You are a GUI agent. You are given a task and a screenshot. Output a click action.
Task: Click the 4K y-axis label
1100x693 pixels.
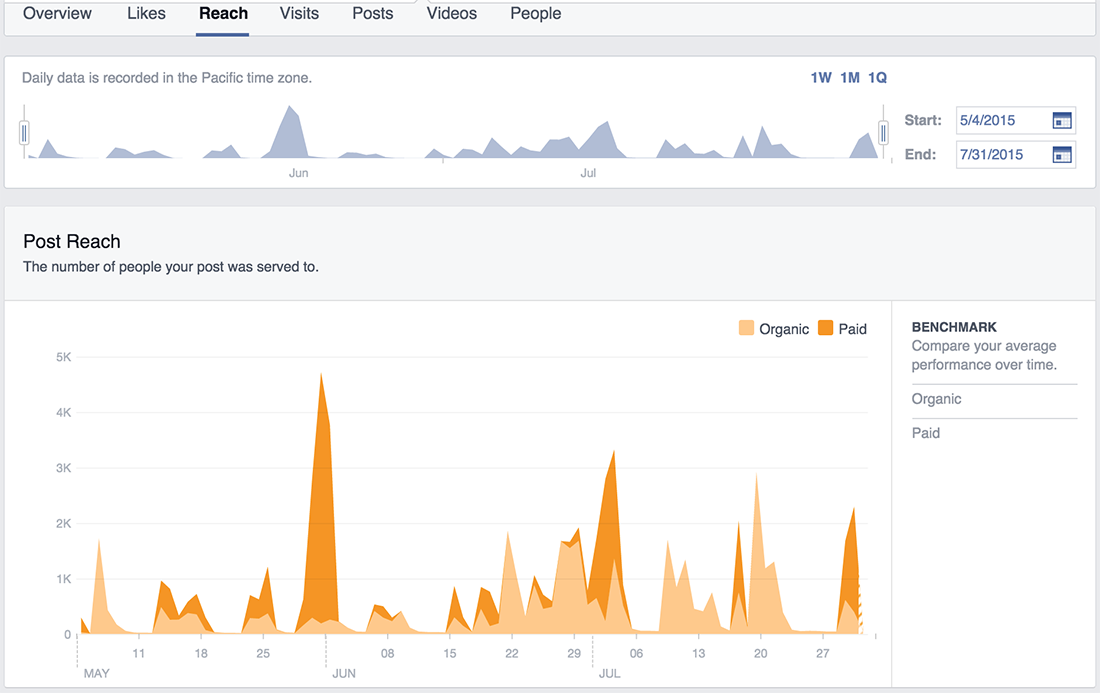pos(64,412)
